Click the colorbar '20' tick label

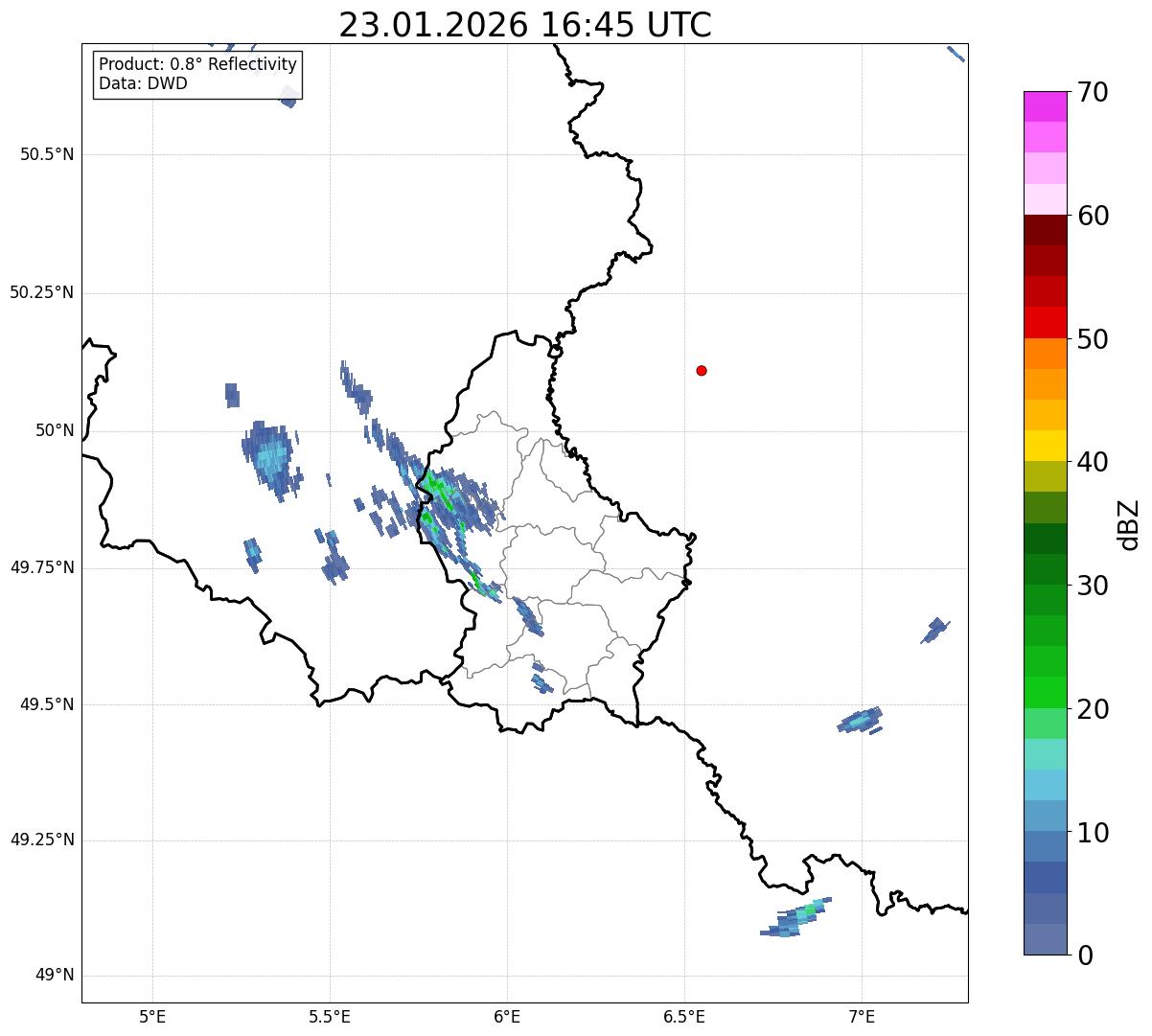(1093, 709)
